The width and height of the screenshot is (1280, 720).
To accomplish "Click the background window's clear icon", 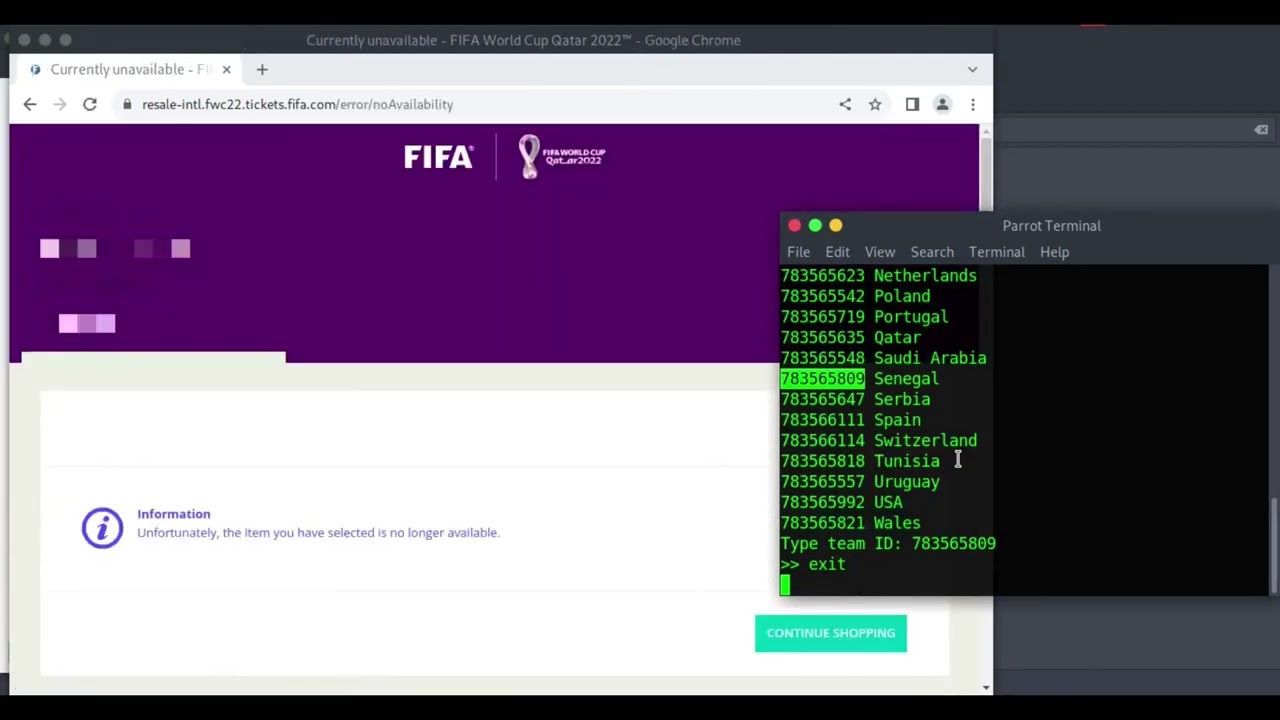I will pyautogui.click(x=1261, y=130).
